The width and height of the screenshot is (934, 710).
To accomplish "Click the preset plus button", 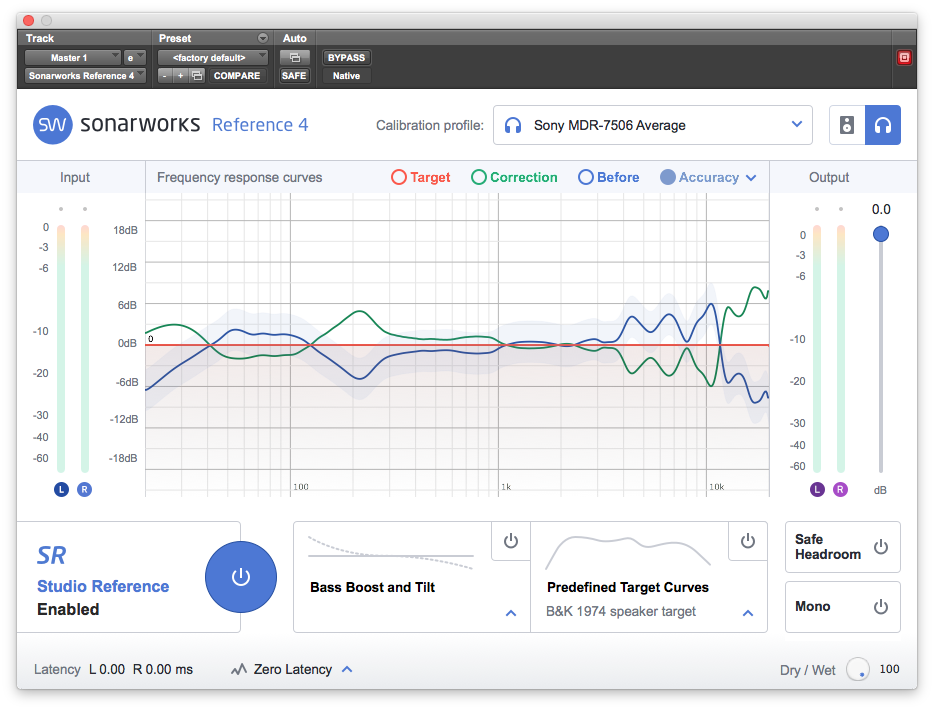I will click(x=180, y=76).
